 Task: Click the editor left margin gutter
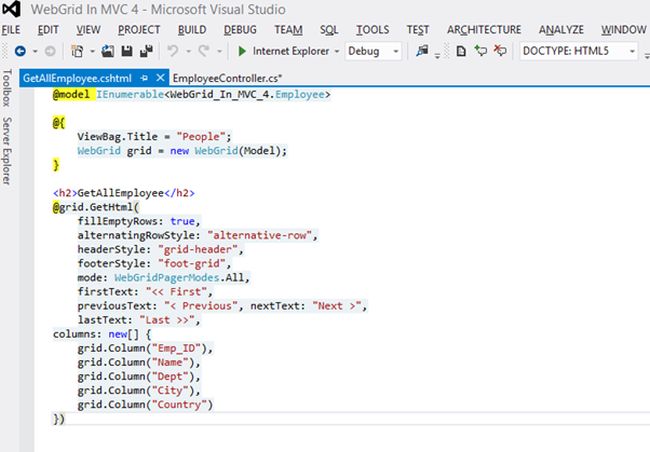[x=27, y=270]
